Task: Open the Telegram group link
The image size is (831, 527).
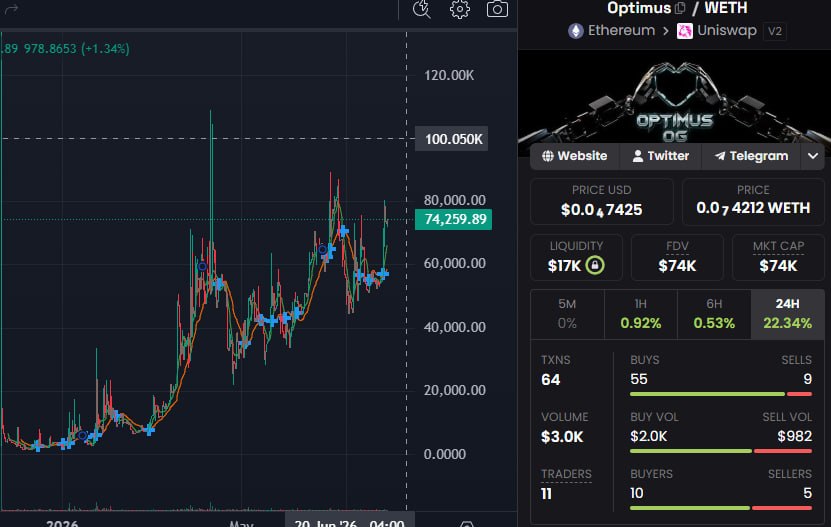Action: pyautogui.click(x=751, y=156)
